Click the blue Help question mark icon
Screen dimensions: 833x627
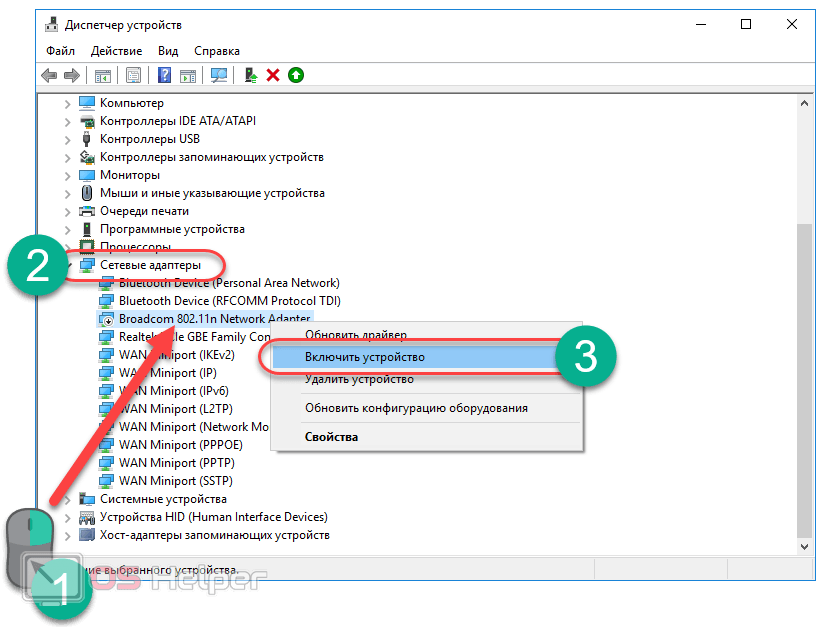click(x=164, y=75)
